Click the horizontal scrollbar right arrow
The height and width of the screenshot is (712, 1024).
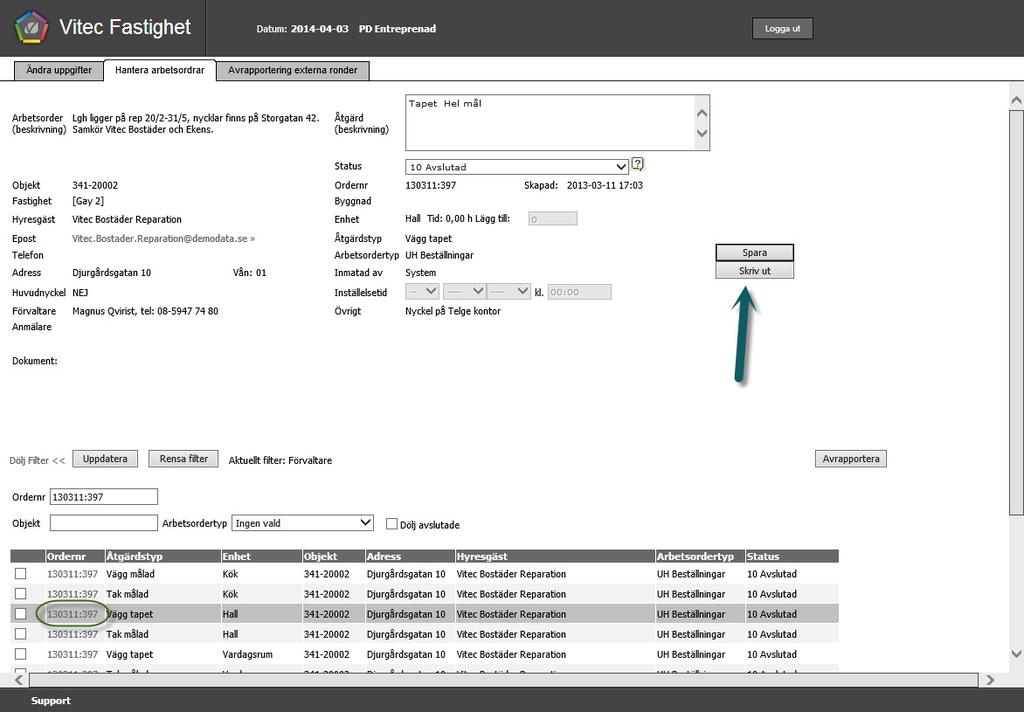coord(990,680)
